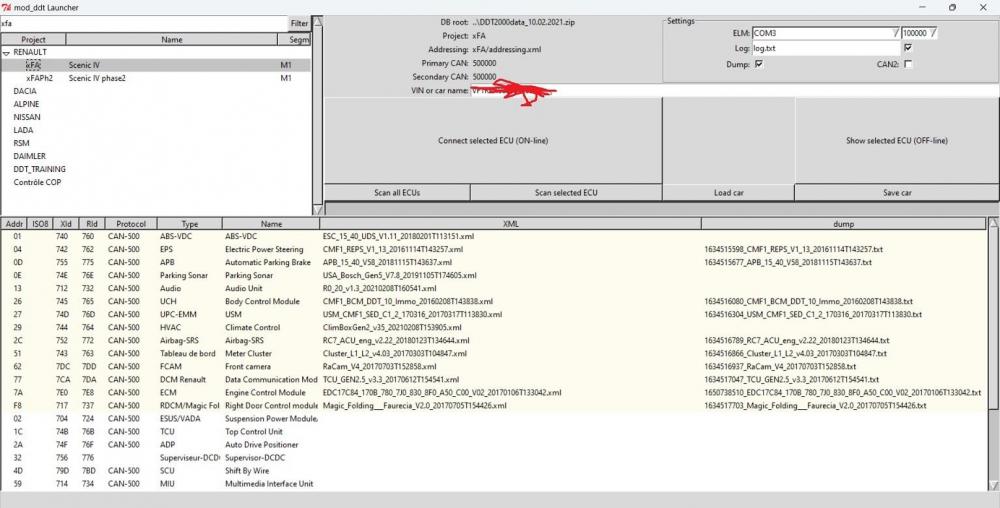The height and width of the screenshot is (508, 1000).
Task: Select the ALPINE brand in tree
Action: click(x=26, y=104)
